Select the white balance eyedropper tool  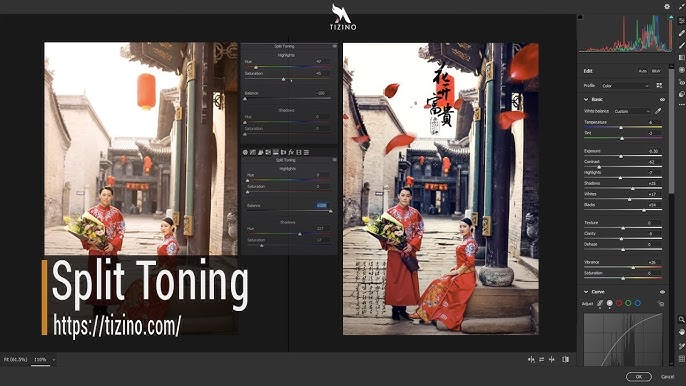click(x=658, y=111)
